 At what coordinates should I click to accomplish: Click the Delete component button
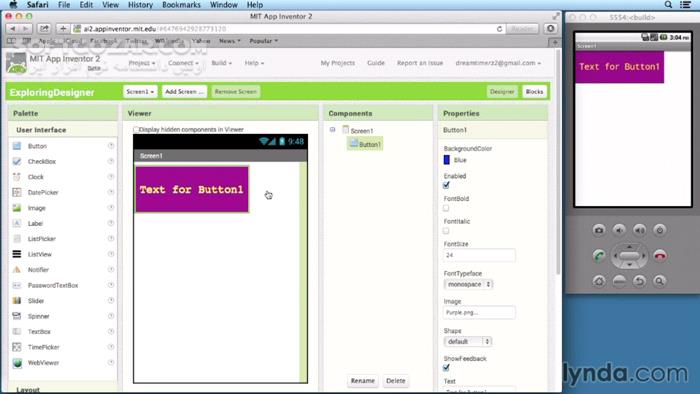point(396,381)
